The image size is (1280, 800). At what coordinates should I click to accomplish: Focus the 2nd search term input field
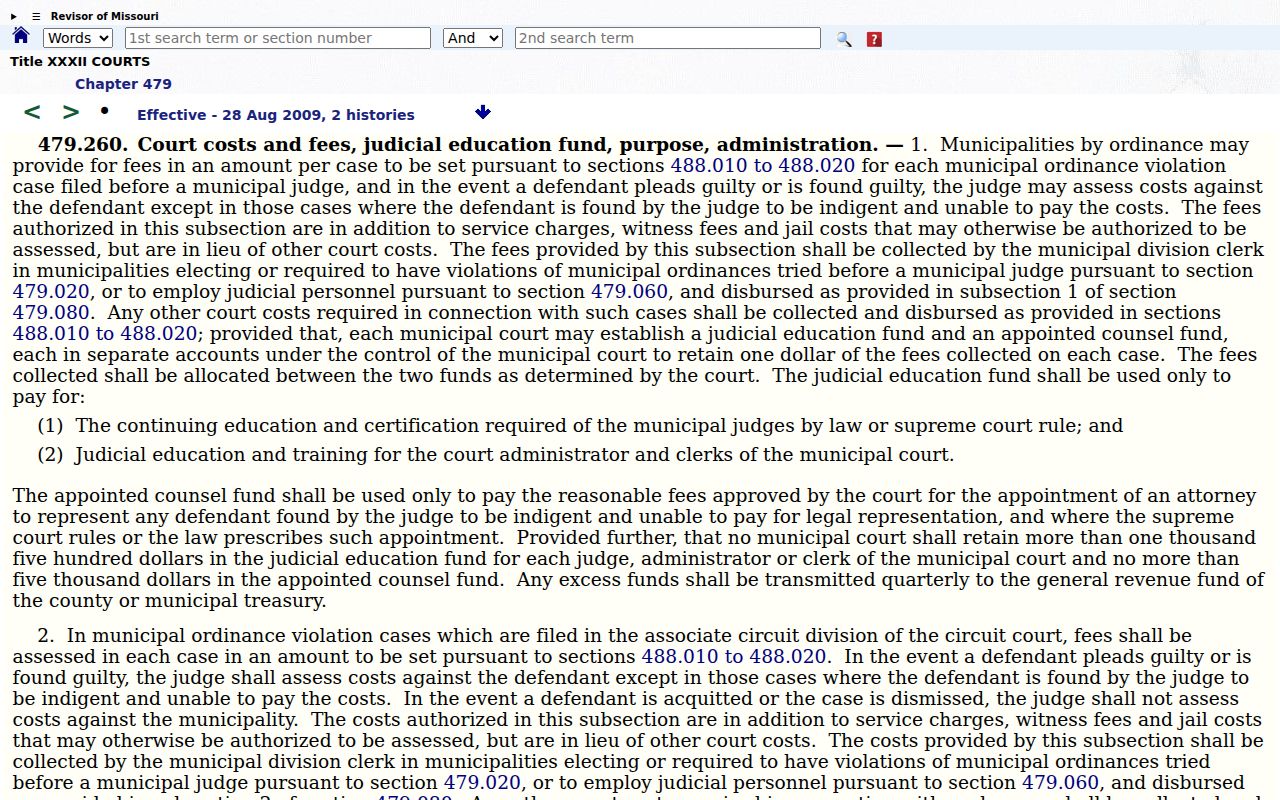pos(668,38)
